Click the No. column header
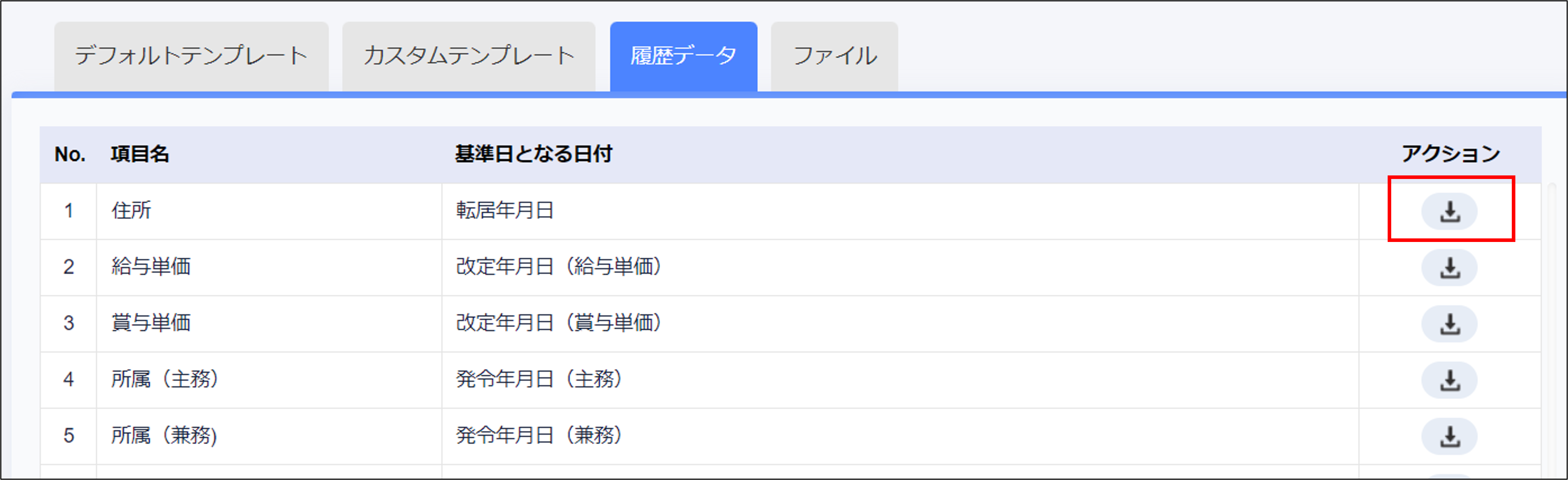Screen dimensions: 1568x480 (69, 154)
